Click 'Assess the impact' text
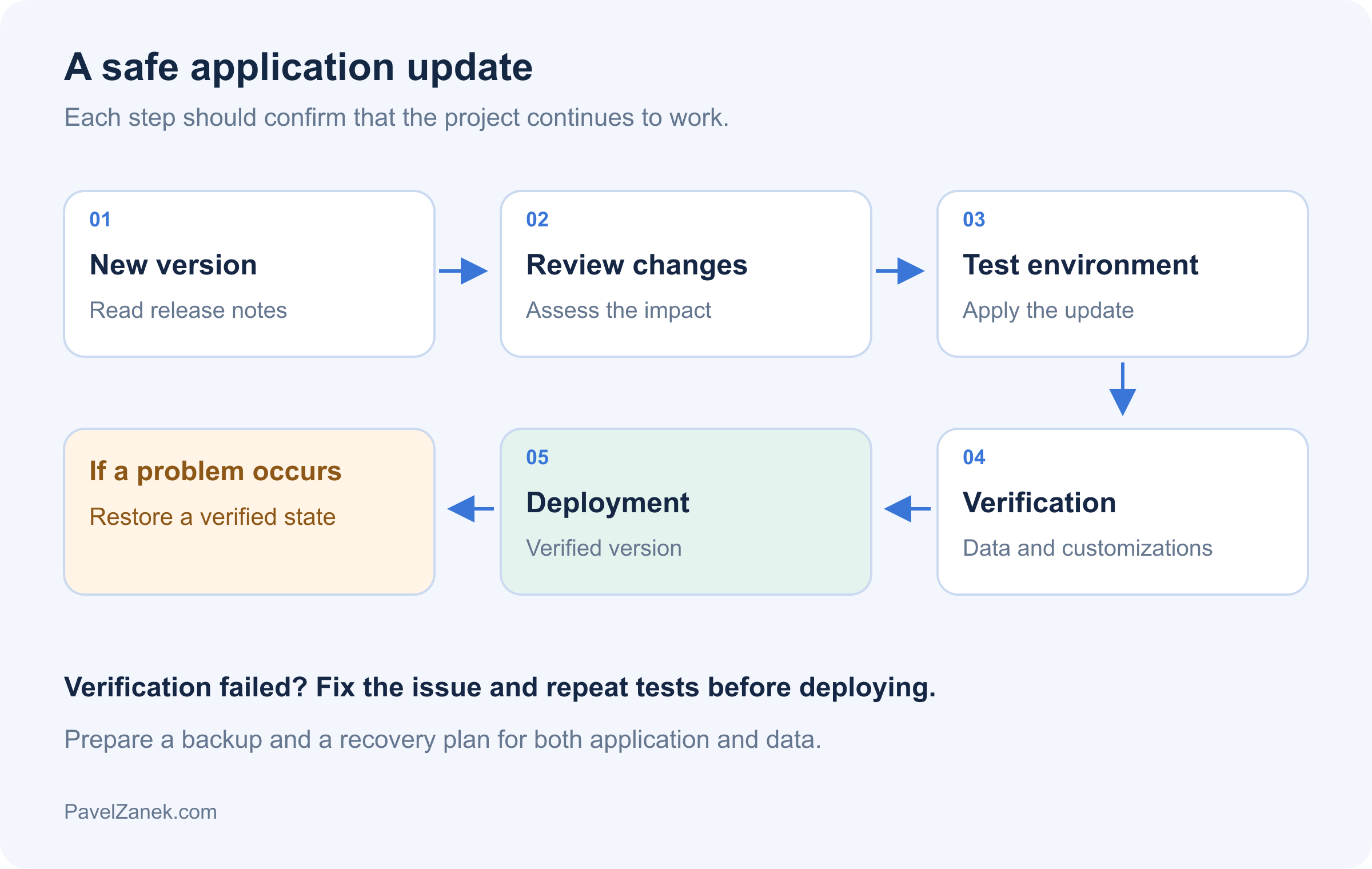 (x=619, y=311)
